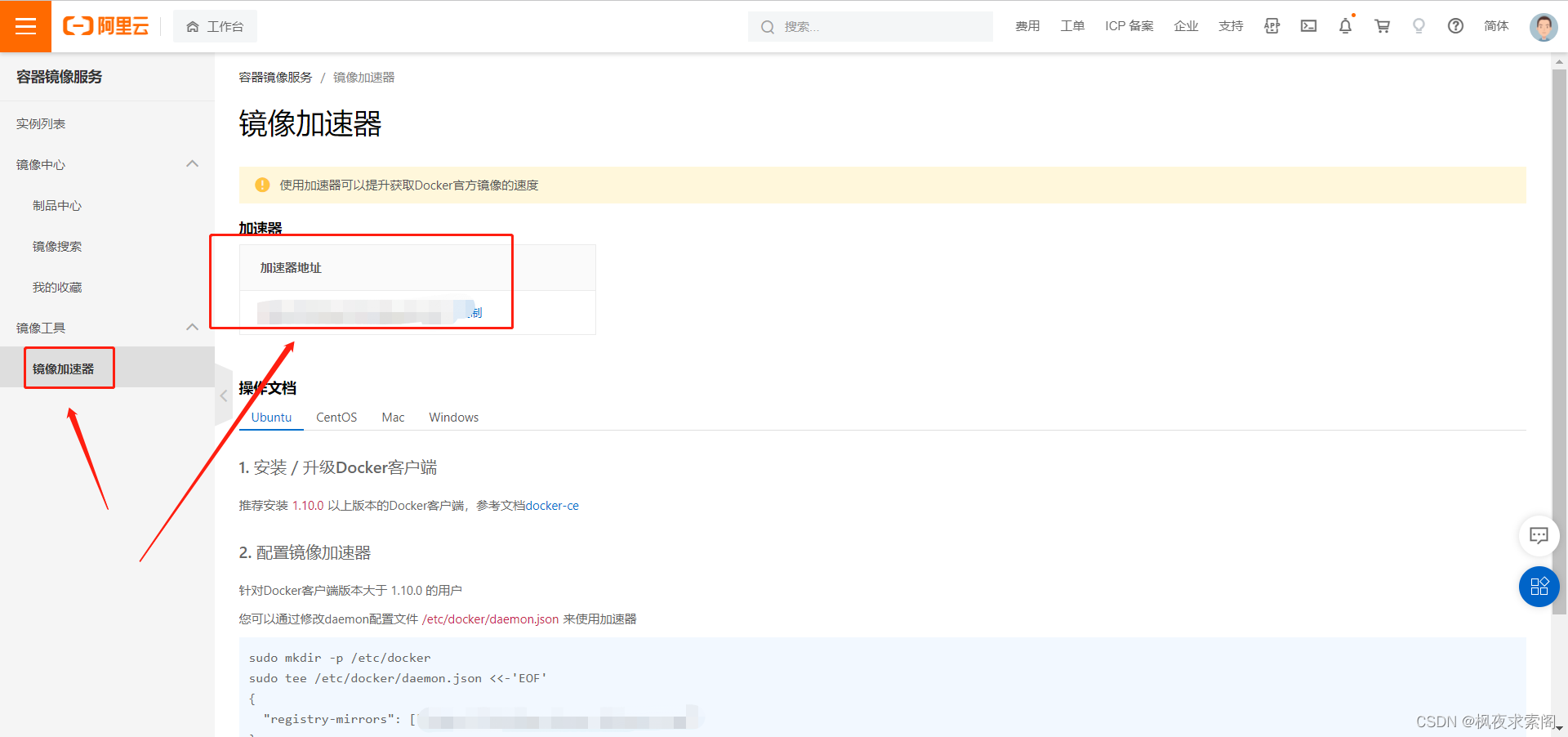This screenshot has height=737, width=1568.
Task: Go to 实例列表 in the sidebar
Action: pyautogui.click(x=41, y=123)
